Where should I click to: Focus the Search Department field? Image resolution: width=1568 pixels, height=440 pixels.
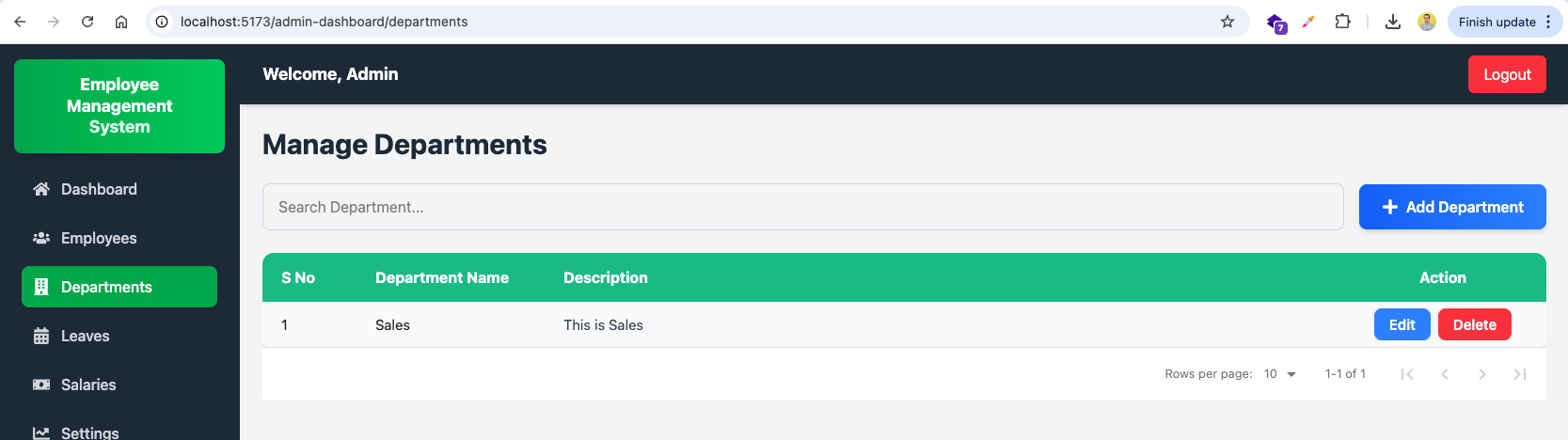(x=803, y=207)
